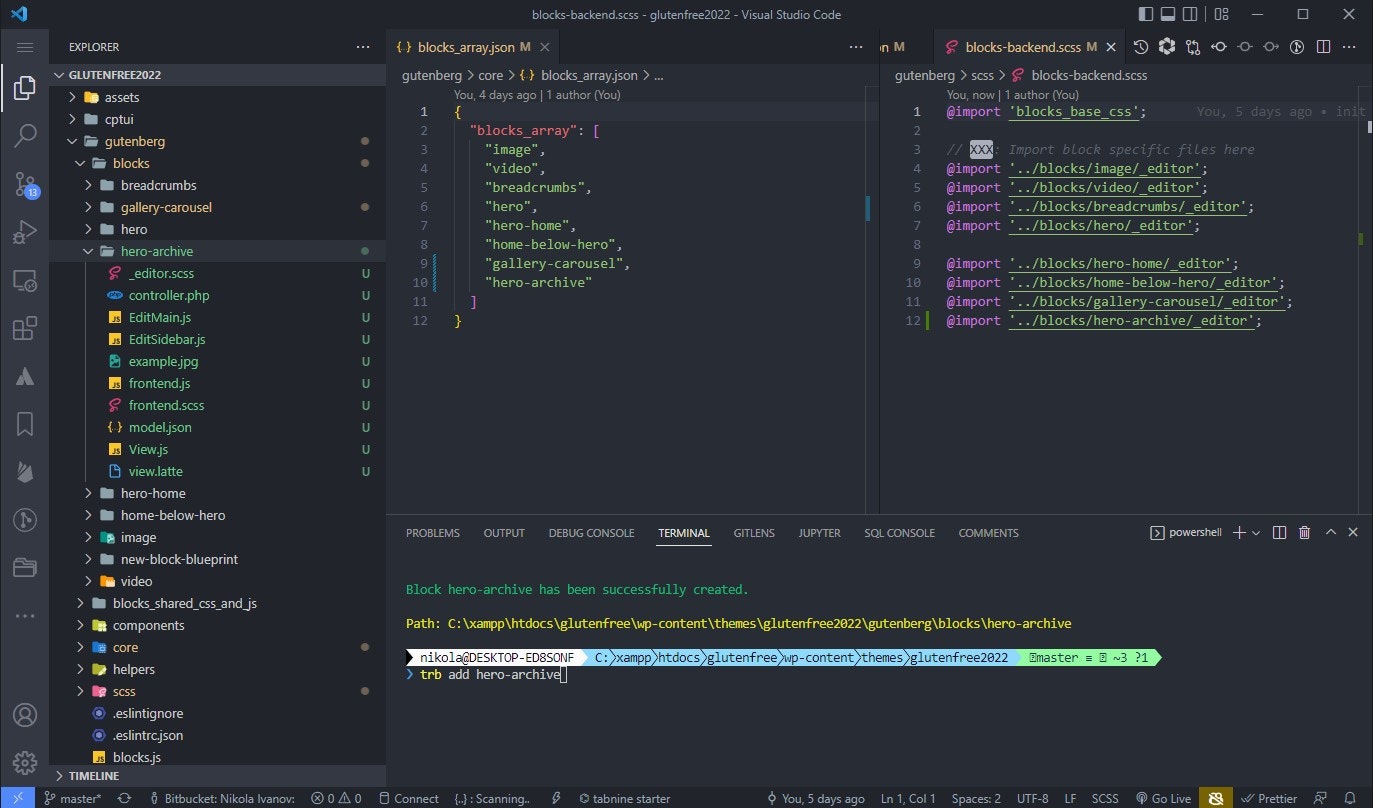Open file history timeline icon in editor toolbar
Screen dimensions: 1373x808
pos(1141,47)
